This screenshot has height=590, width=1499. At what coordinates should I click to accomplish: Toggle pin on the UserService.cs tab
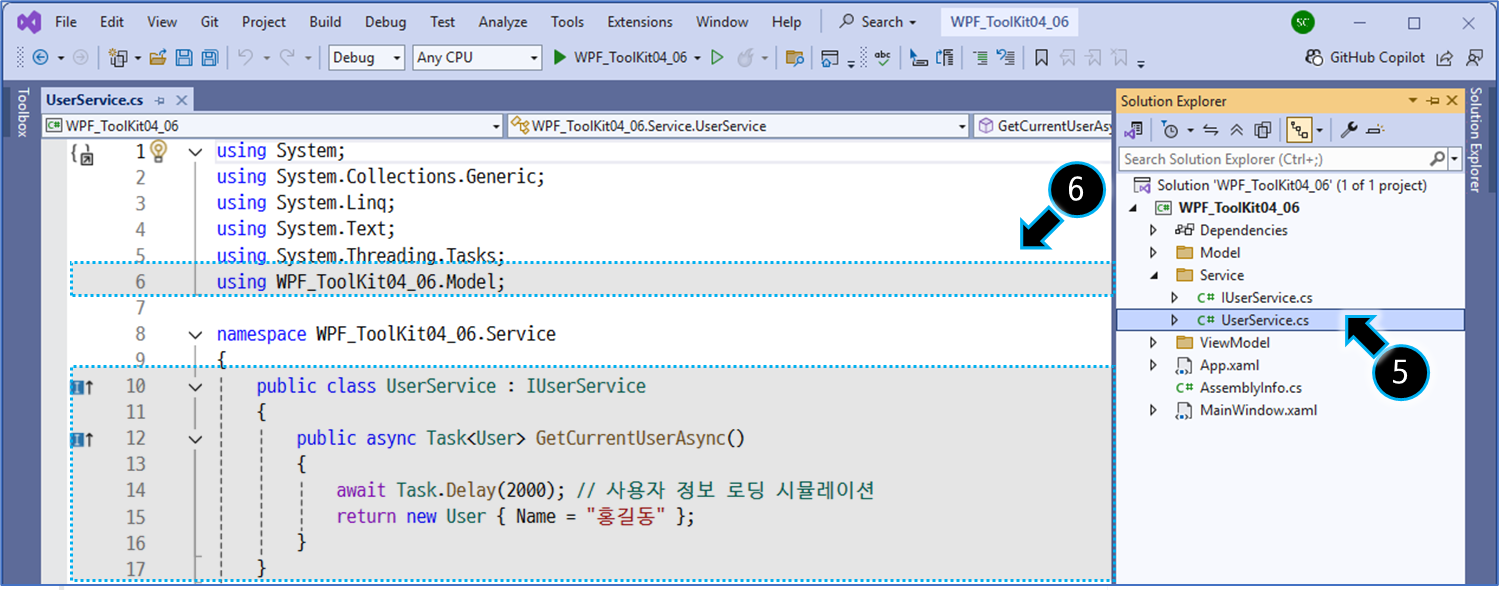point(160,101)
